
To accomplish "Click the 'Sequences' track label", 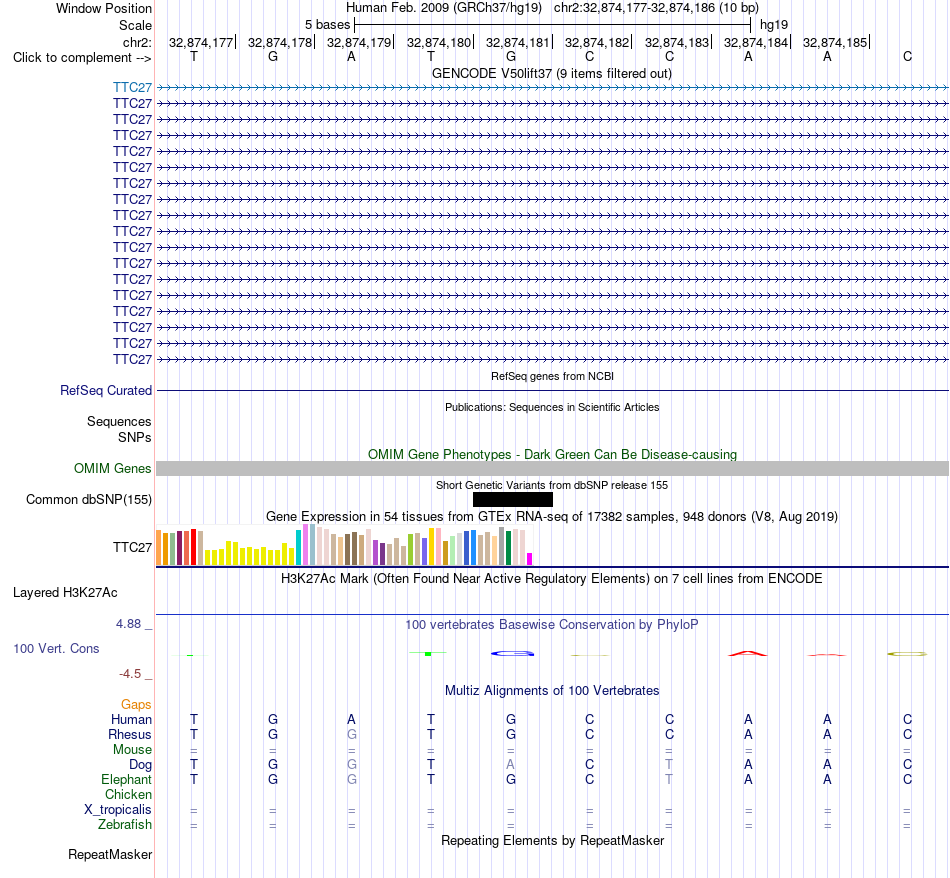I will [x=119, y=421].
